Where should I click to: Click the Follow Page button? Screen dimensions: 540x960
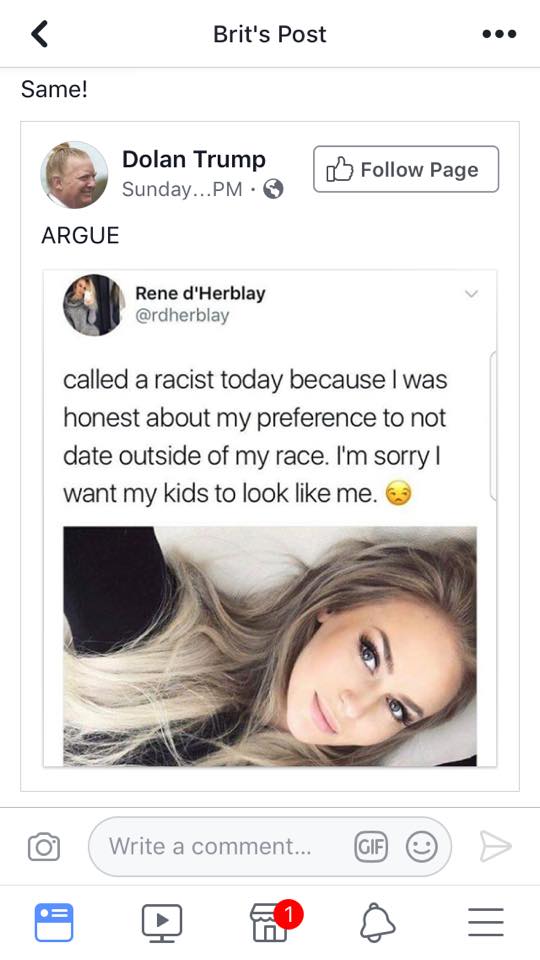pos(406,169)
